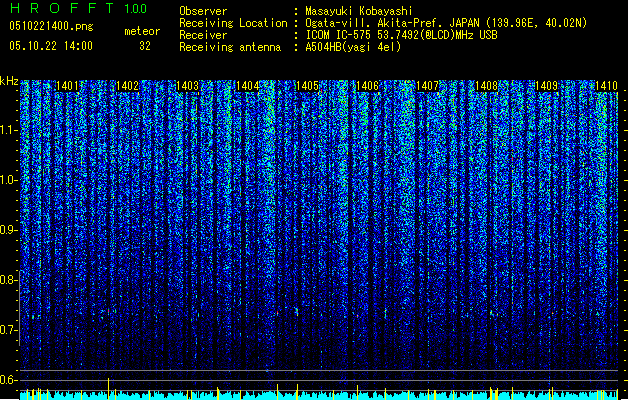Click the 1.1 kHz axis label
629x400 pixels.
coord(8,130)
